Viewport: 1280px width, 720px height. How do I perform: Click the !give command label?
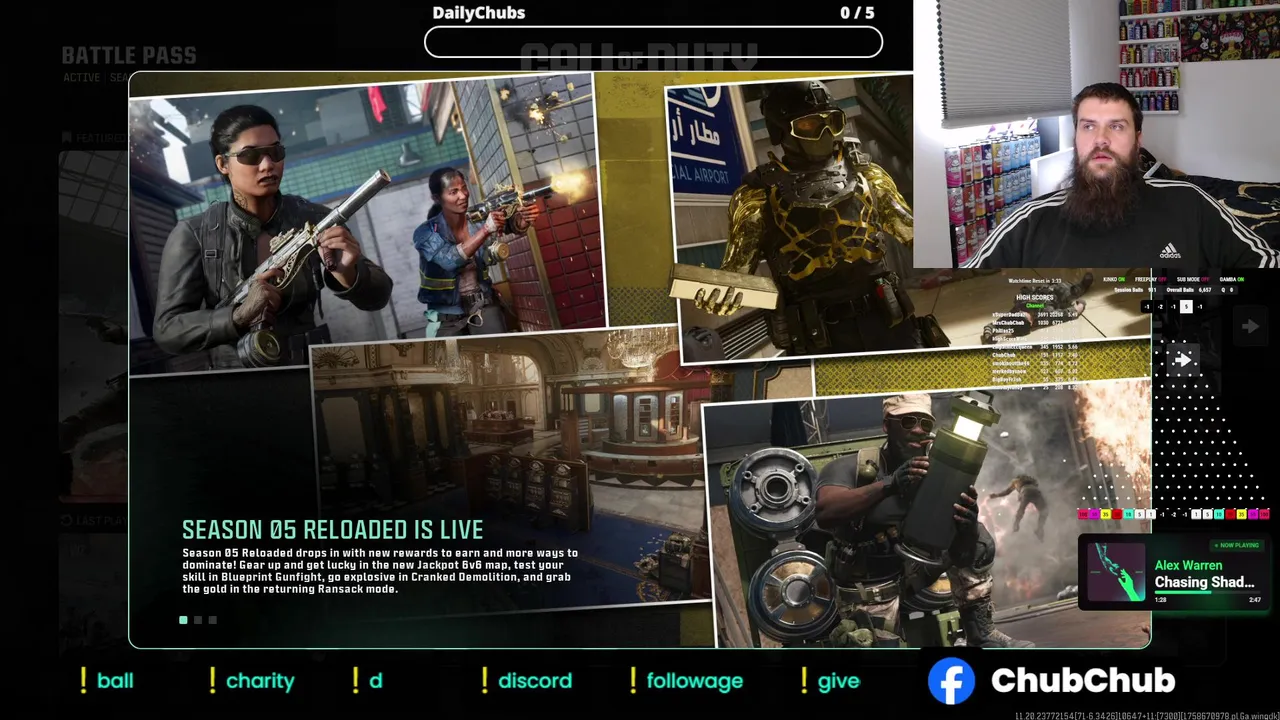pos(830,681)
